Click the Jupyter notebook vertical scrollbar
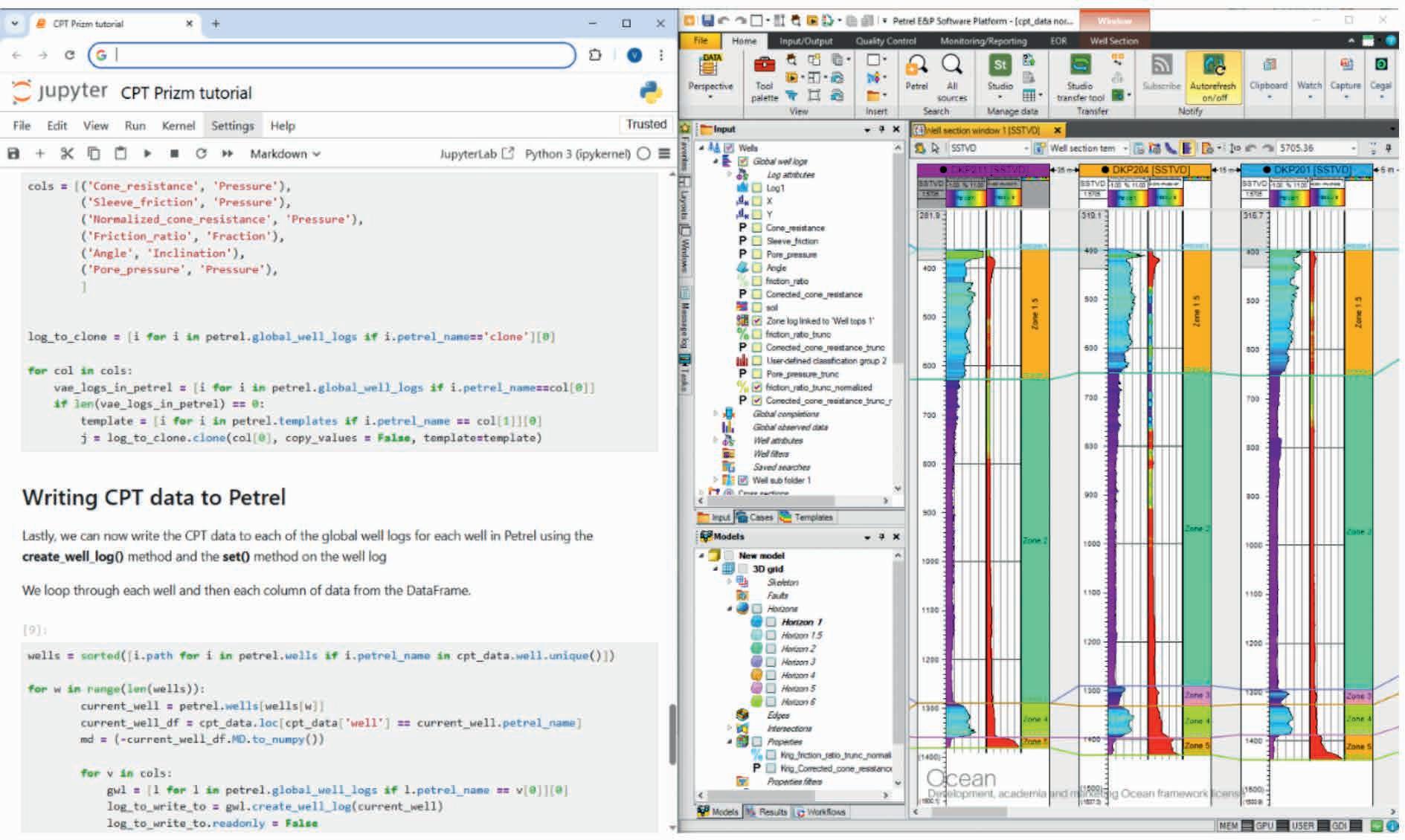This screenshot has height=840, width=1405. click(x=673, y=734)
